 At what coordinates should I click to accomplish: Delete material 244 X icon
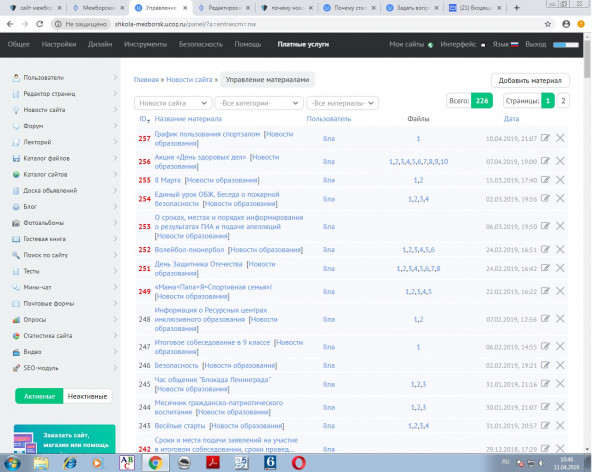point(560,407)
